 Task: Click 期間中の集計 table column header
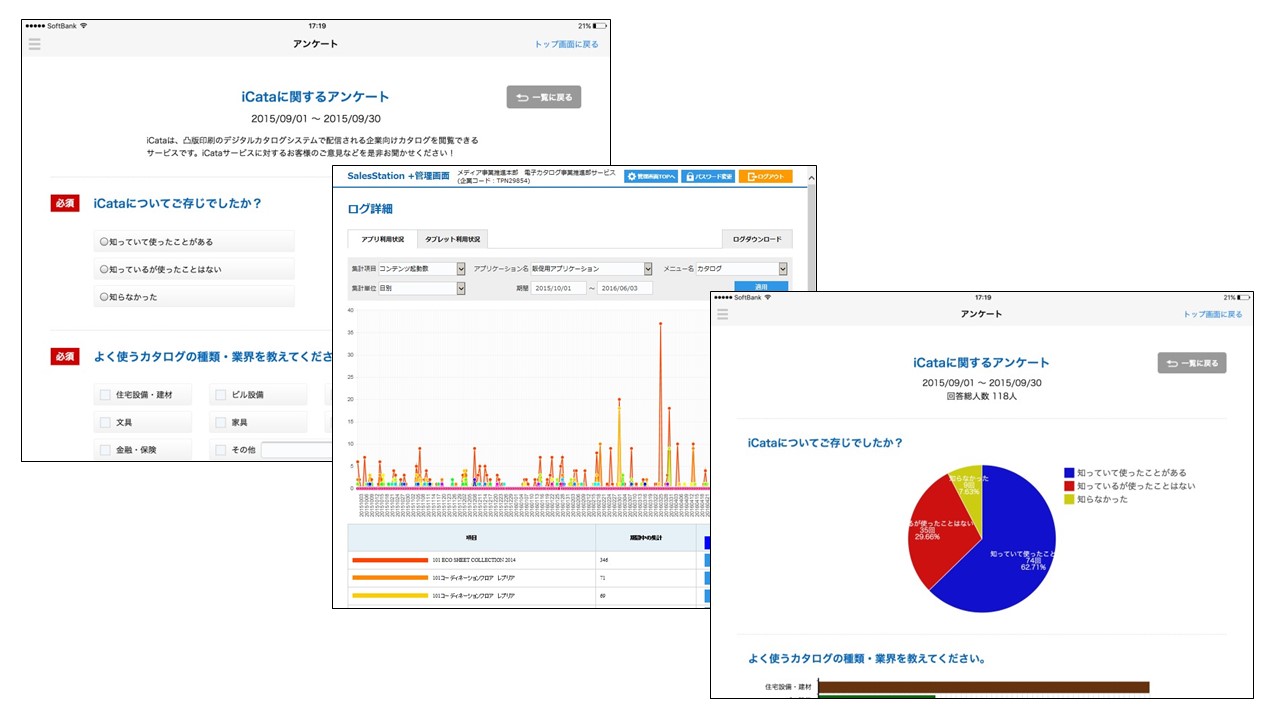pyautogui.click(x=645, y=537)
